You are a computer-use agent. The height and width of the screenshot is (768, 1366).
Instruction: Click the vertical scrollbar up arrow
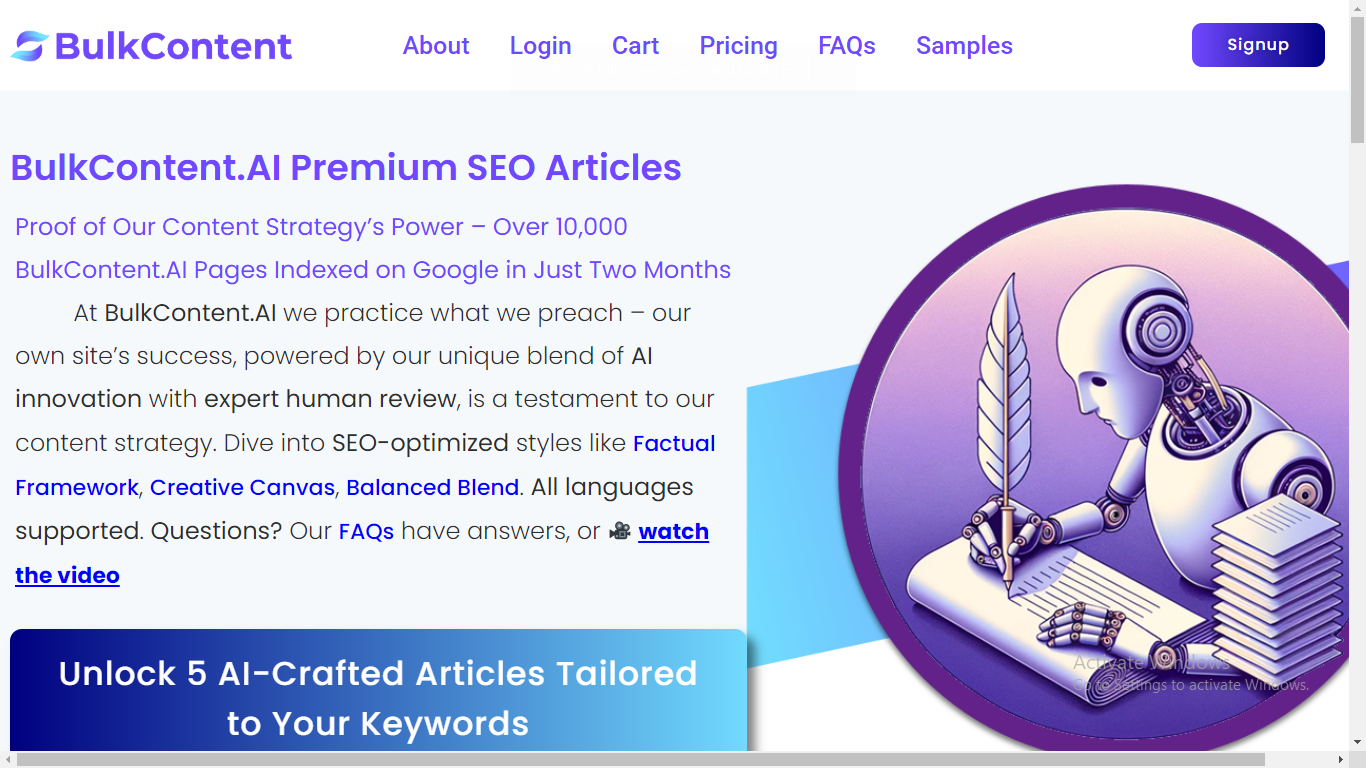(x=1357, y=8)
